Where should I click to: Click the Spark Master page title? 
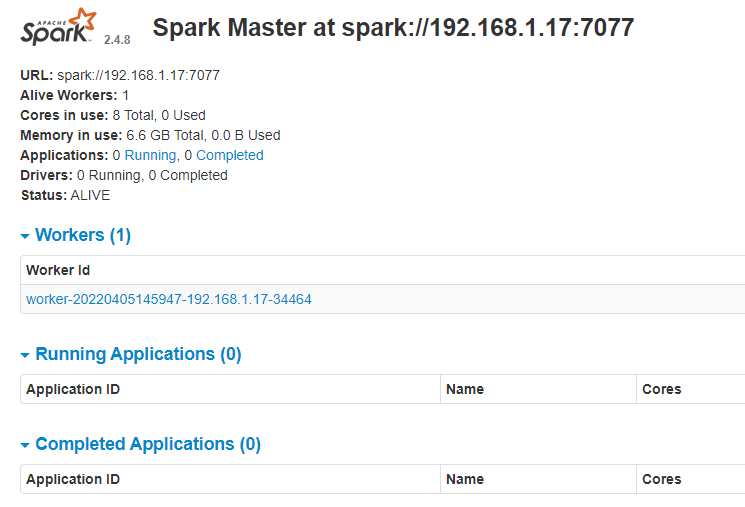tap(393, 27)
